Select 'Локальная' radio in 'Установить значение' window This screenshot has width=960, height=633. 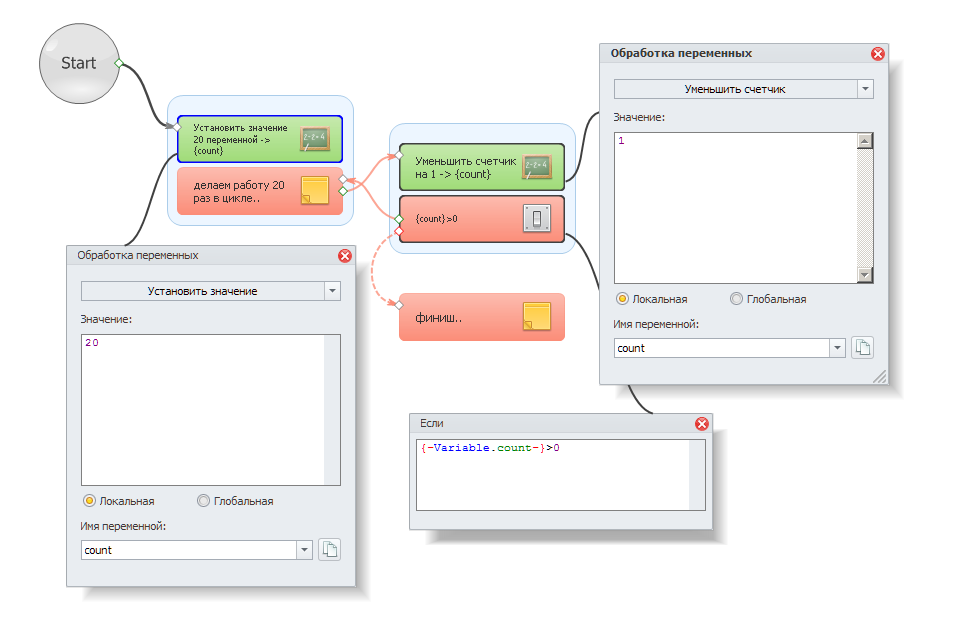click(x=89, y=501)
